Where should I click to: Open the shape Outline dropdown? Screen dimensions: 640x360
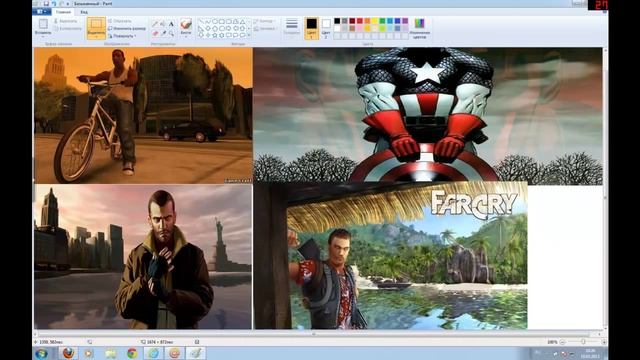[264, 21]
